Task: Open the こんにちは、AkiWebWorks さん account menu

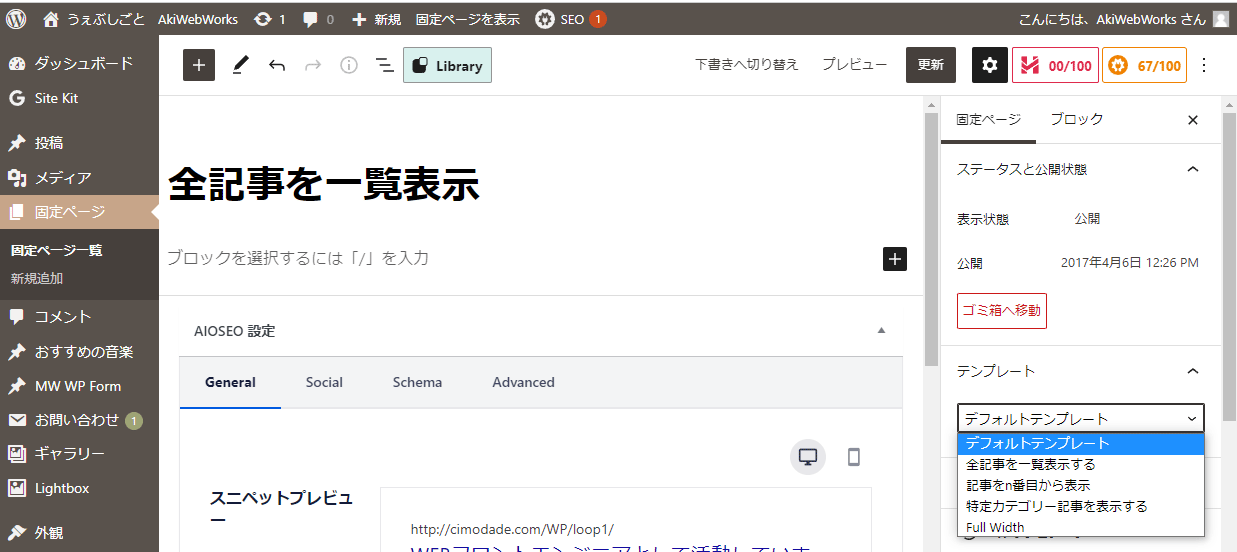Action: pyautogui.click(x=1124, y=19)
